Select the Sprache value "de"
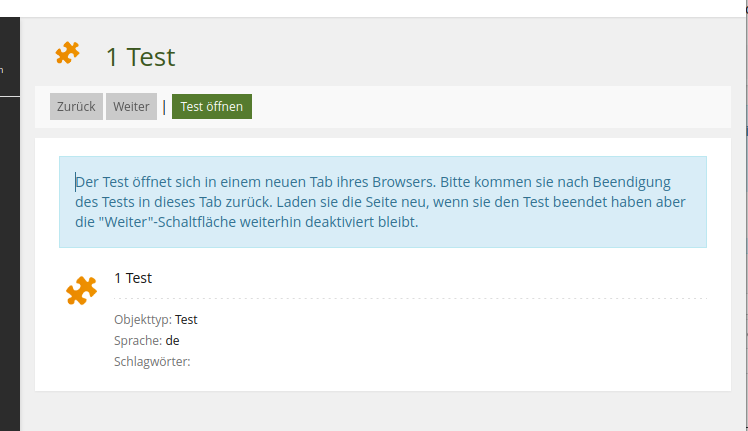Image resolution: width=748 pixels, height=431 pixels. click(x=173, y=341)
